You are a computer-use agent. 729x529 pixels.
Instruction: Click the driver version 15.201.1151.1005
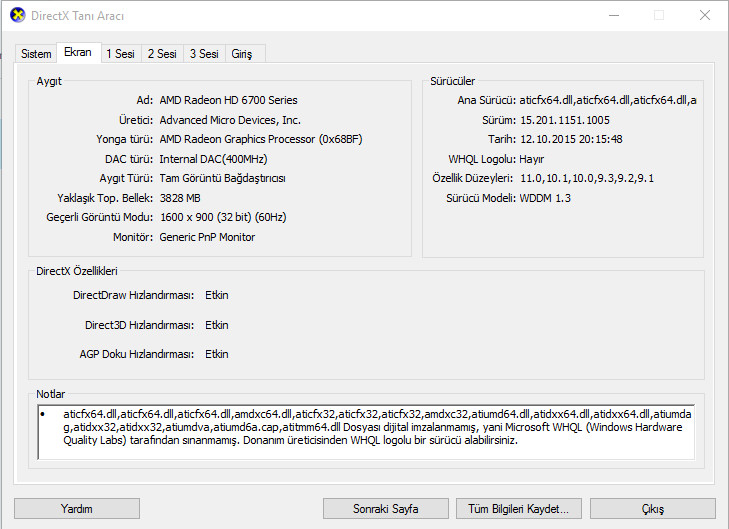click(x=564, y=120)
